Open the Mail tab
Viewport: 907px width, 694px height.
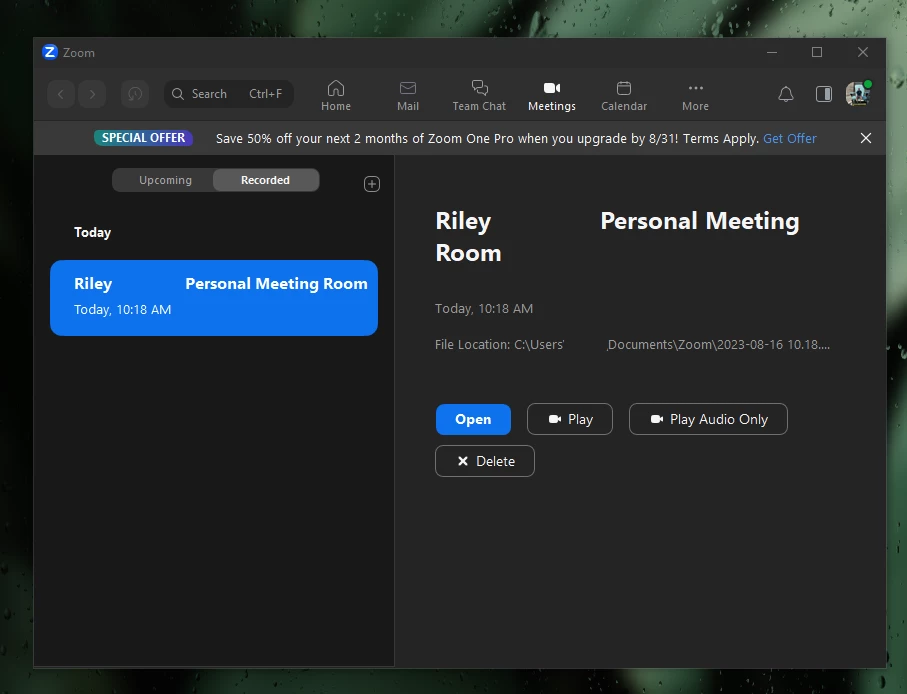[x=408, y=95]
